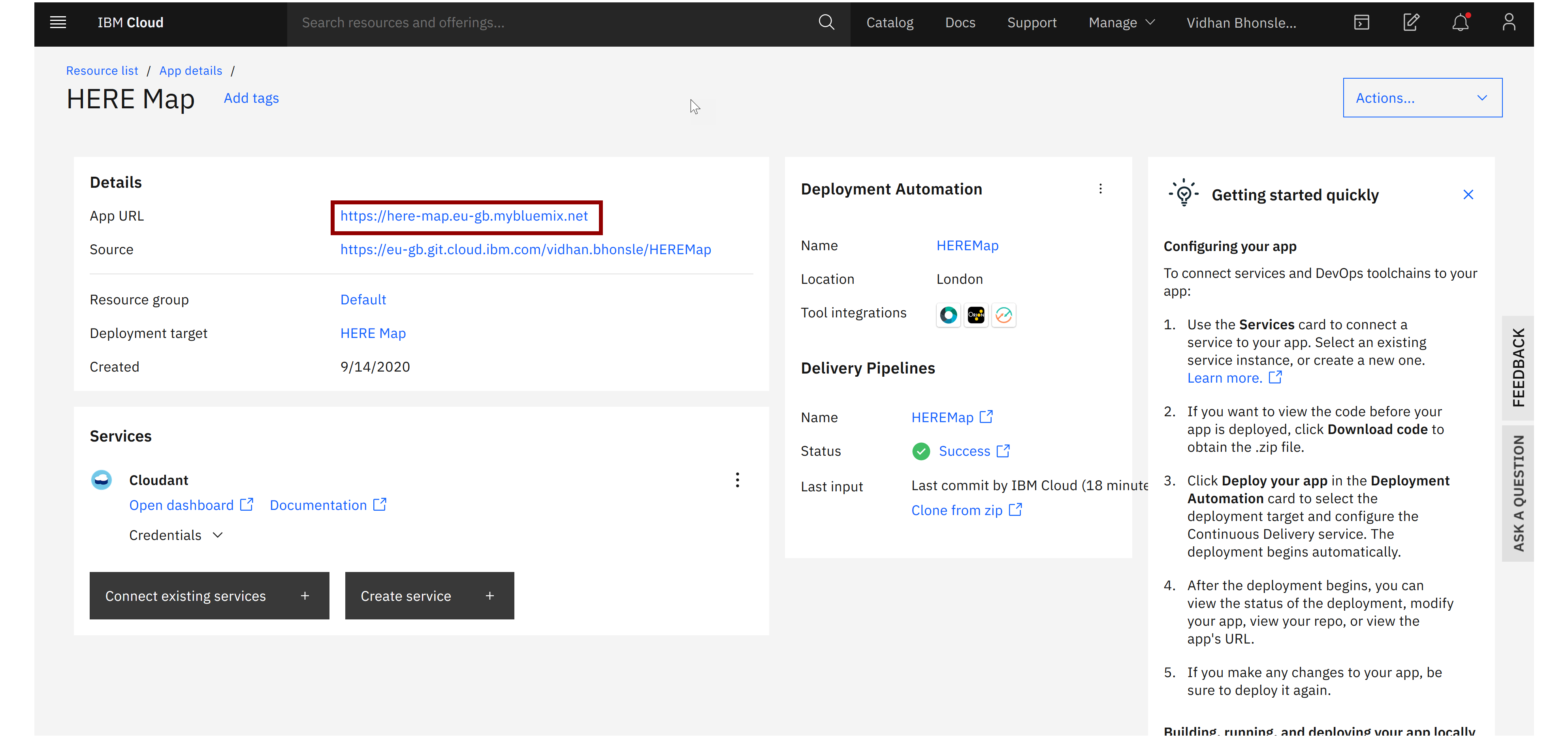
Task: Click Learn more link in getting started
Action: point(1225,377)
